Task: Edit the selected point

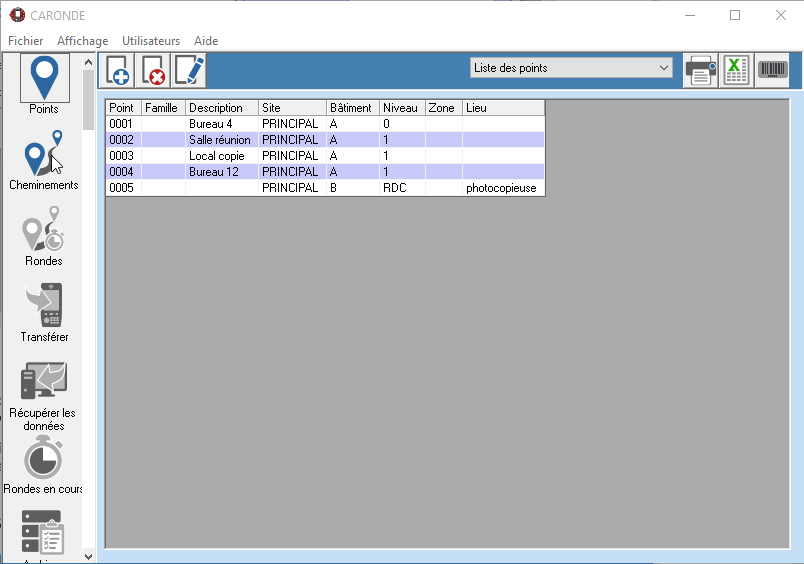Action: 189,71
